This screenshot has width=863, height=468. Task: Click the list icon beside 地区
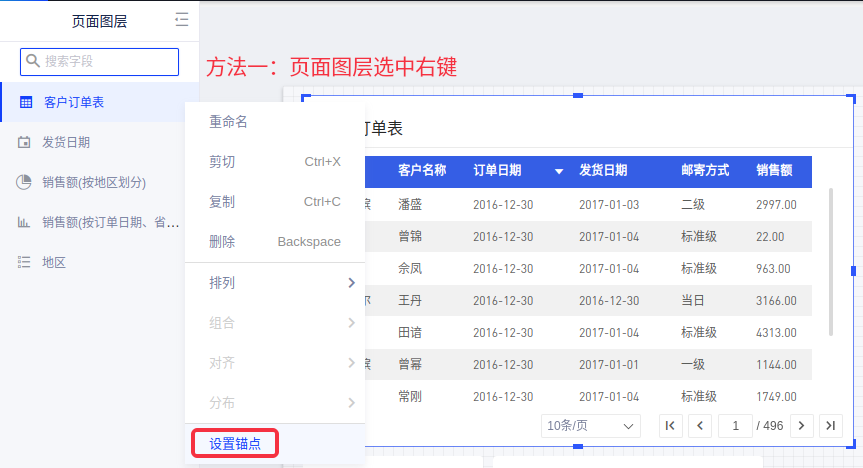(x=24, y=262)
